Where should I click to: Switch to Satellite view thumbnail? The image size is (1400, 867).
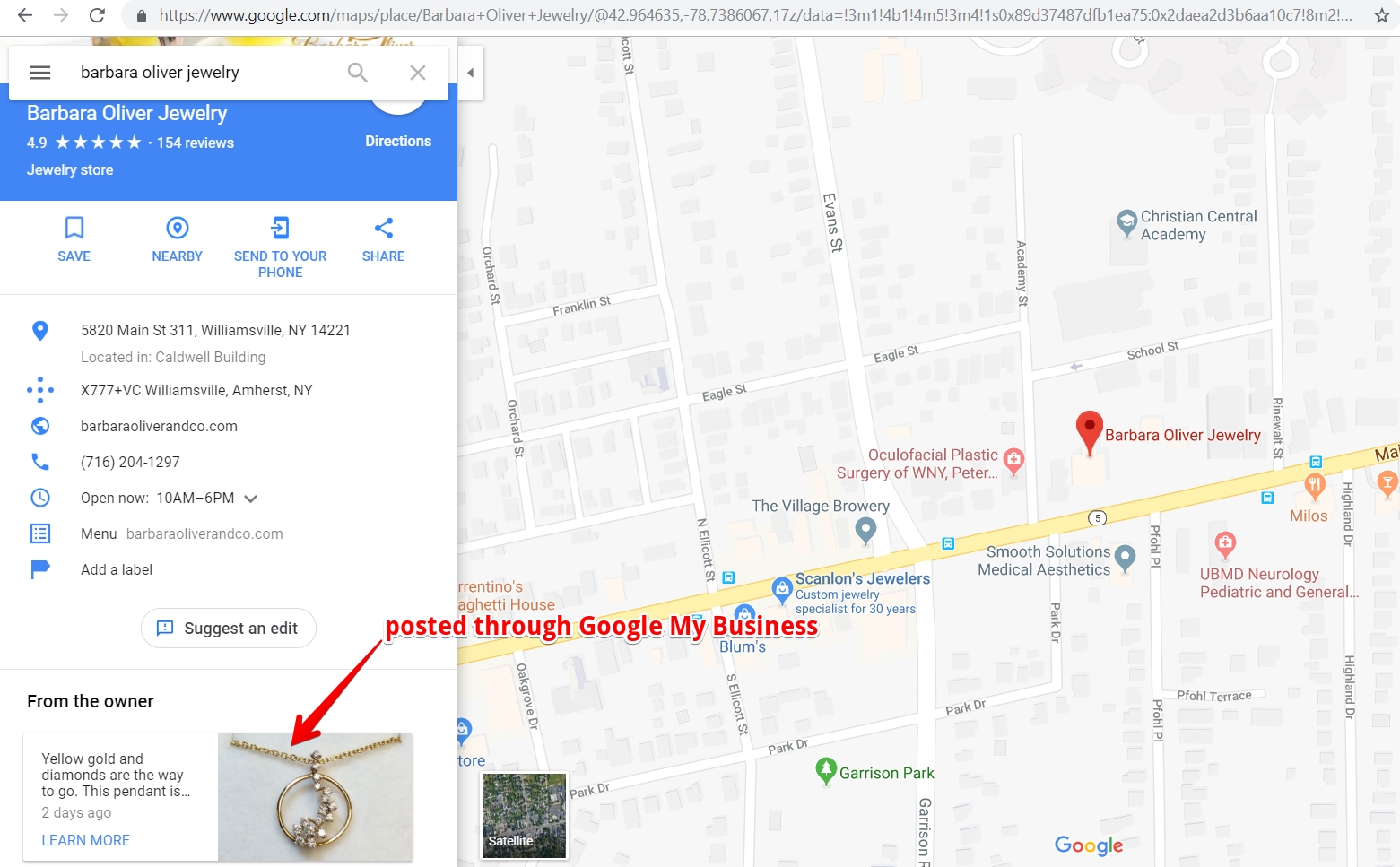pyautogui.click(x=524, y=815)
